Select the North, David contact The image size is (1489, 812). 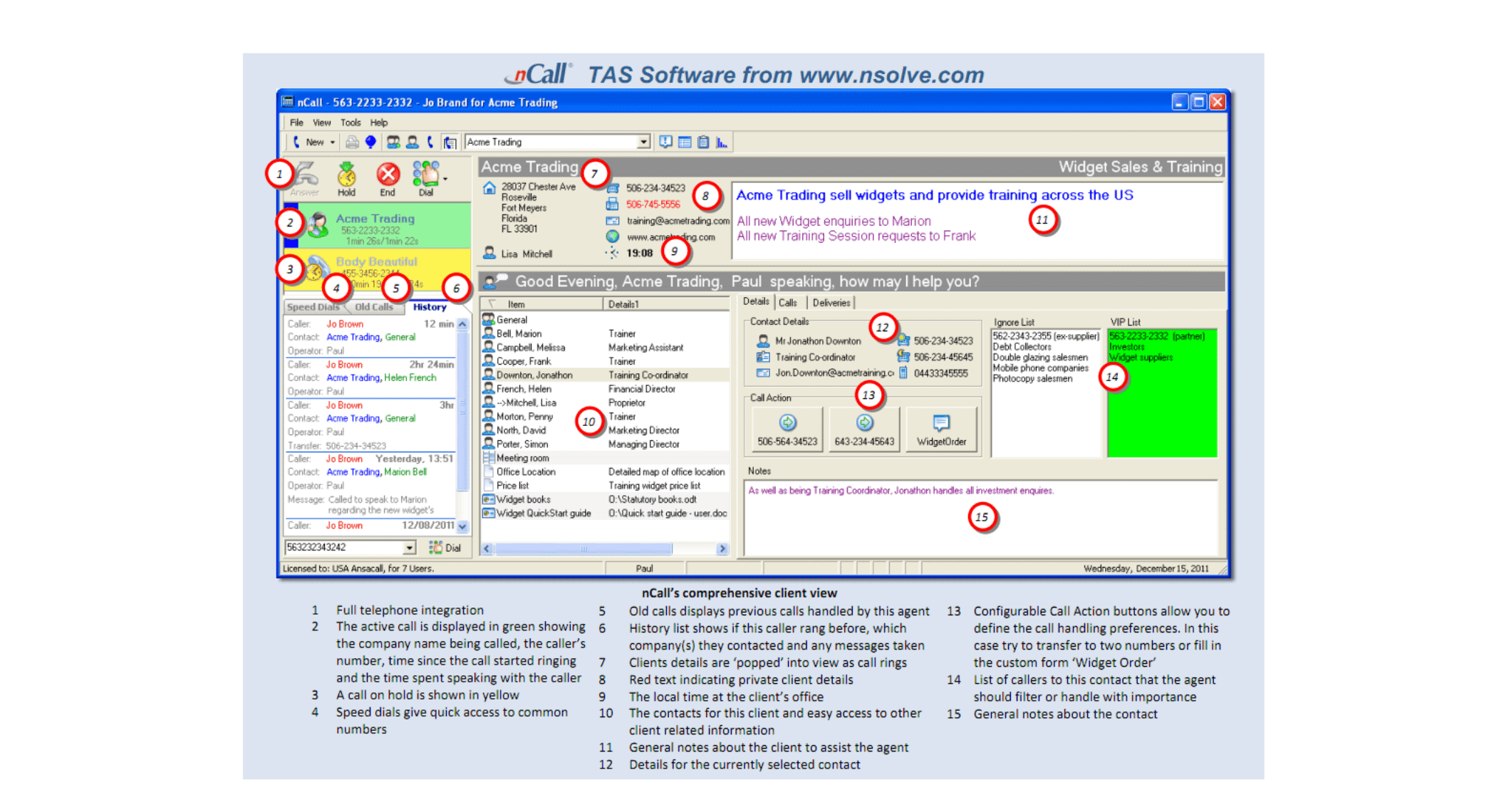point(605,430)
